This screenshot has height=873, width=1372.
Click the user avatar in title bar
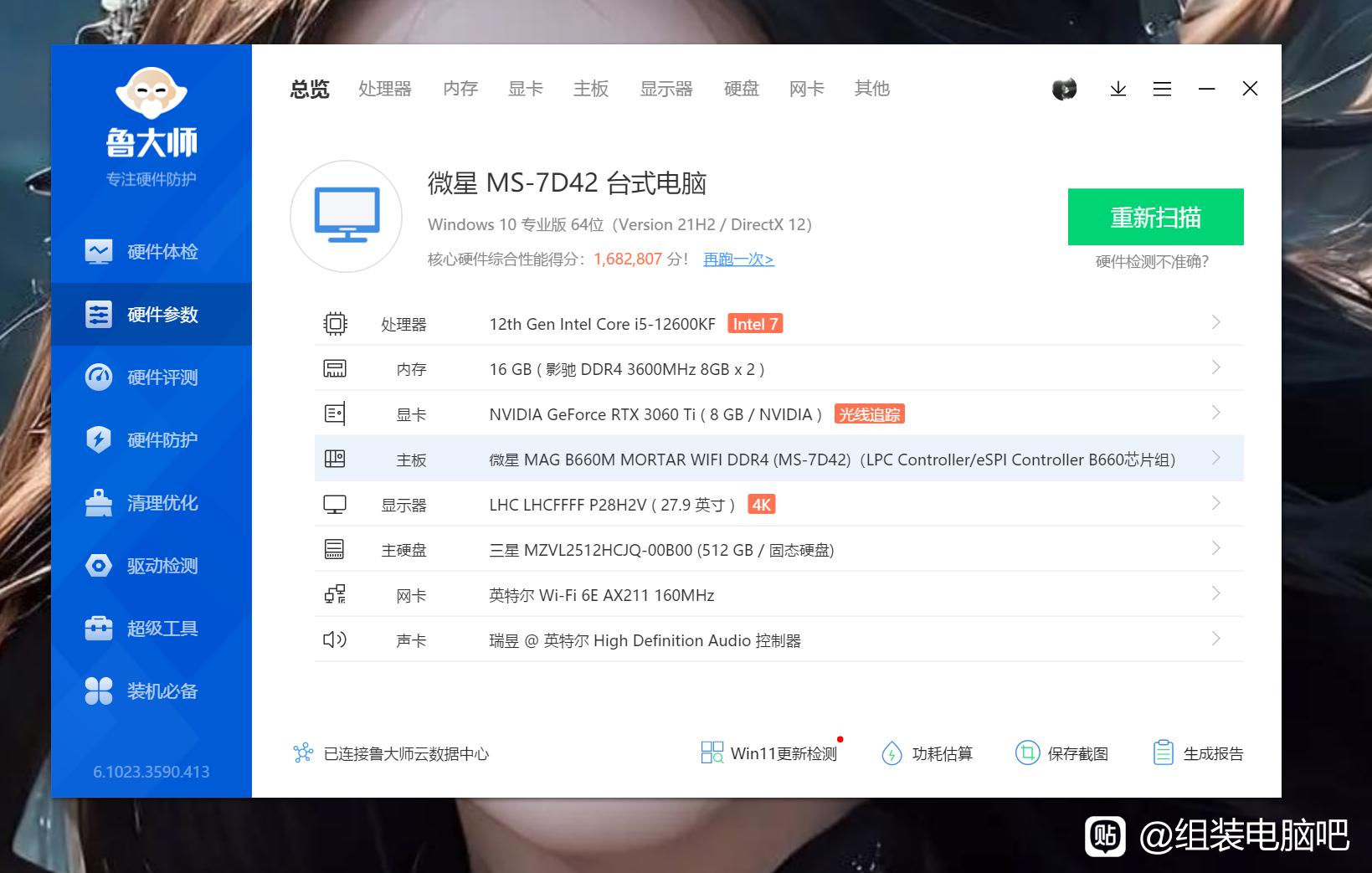pos(1065,89)
